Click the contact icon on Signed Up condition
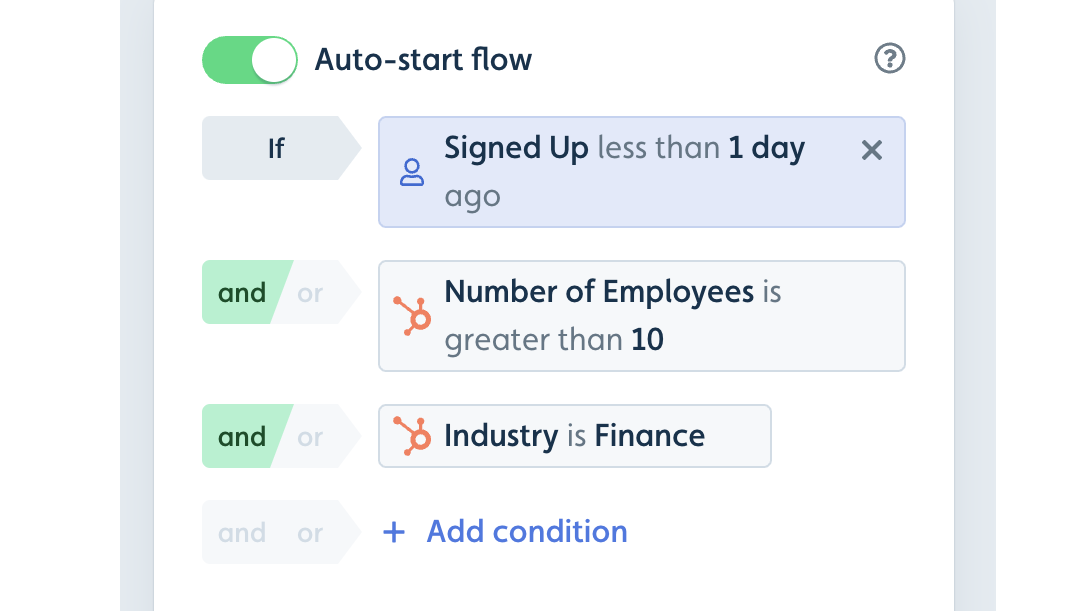This screenshot has width=1087, height=611. tap(412, 172)
